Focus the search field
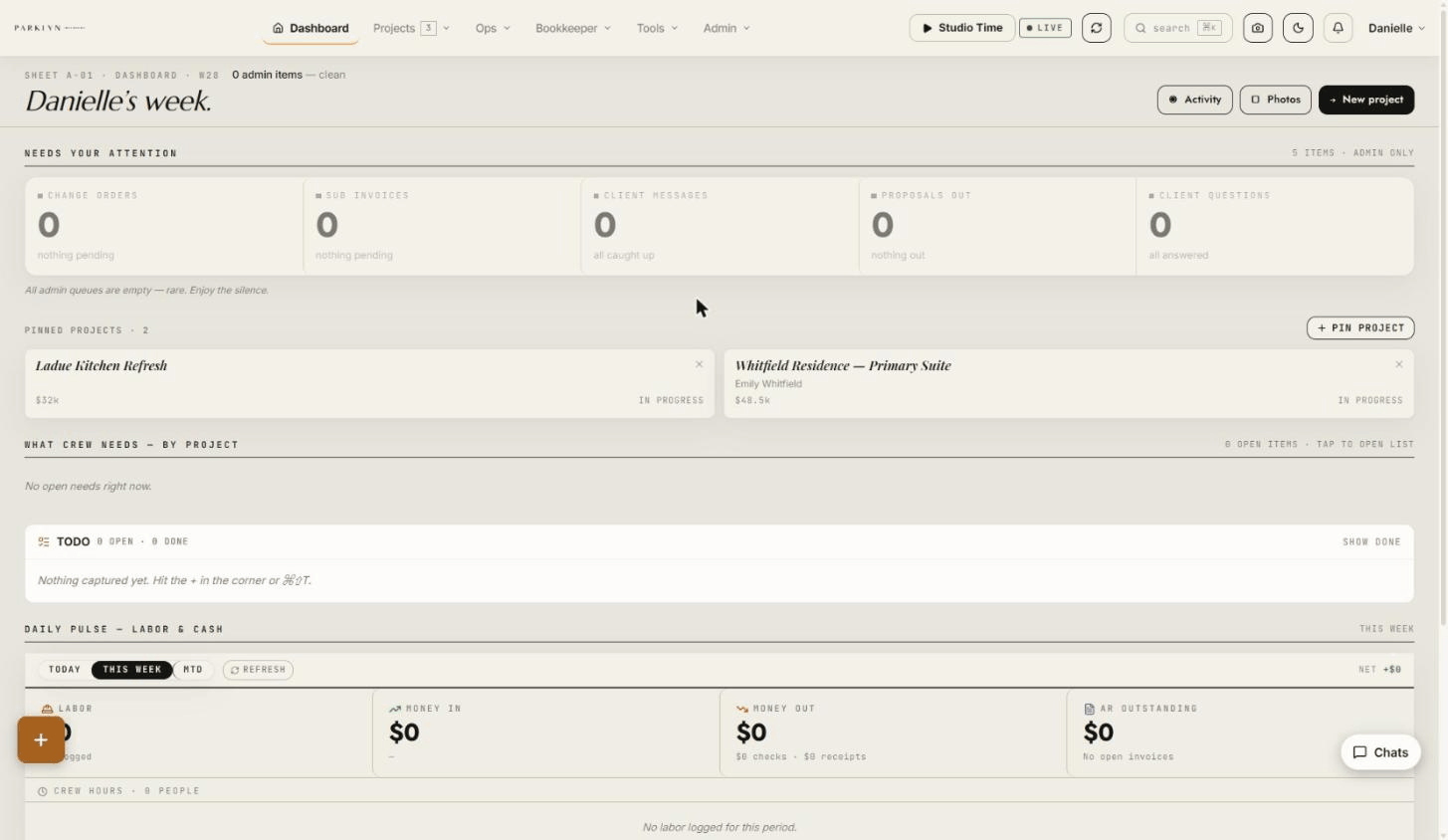The height and width of the screenshot is (840, 1448). point(1178,28)
